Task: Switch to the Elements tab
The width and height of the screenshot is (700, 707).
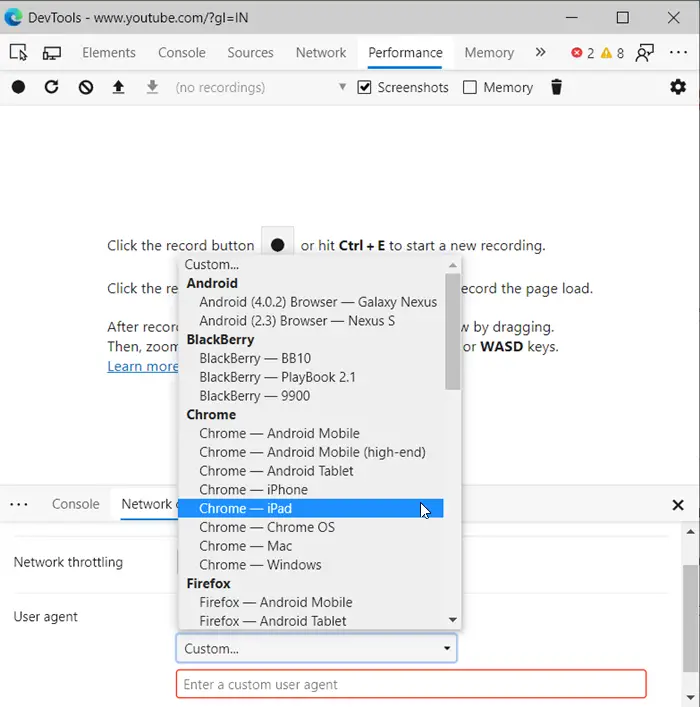Action: [109, 53]
